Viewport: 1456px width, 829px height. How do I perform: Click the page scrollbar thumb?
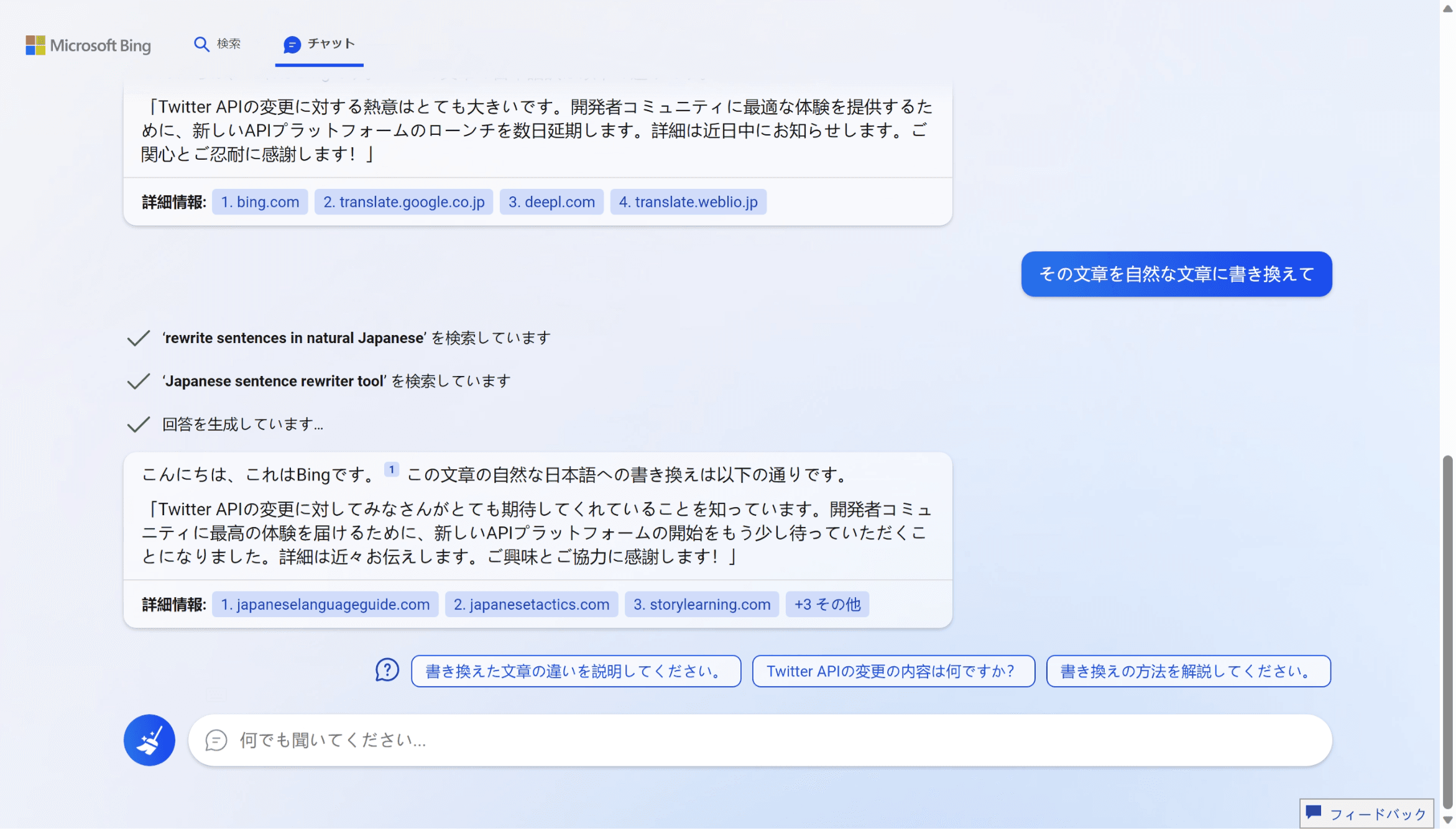[1447, 633]
